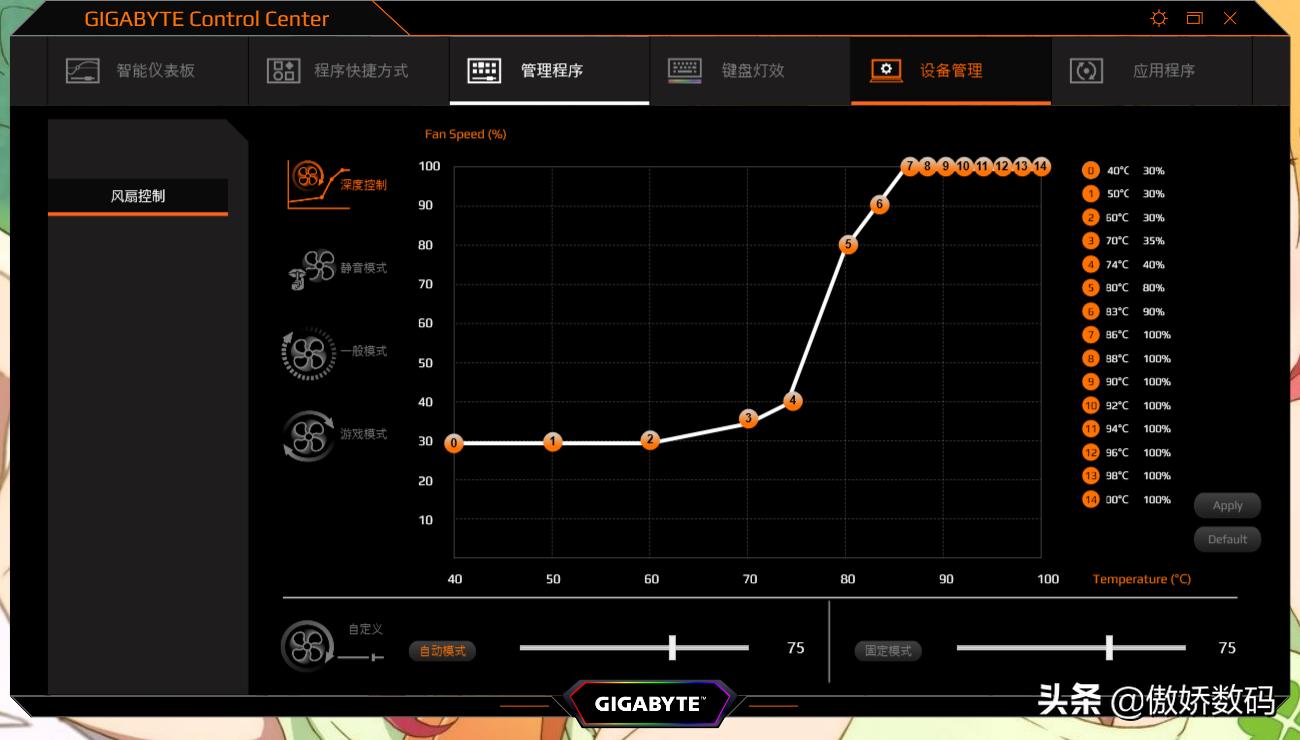This screenshot has height=740, width=1300.
Task: Select curve point 14 on the graph
Action: 1041,166
